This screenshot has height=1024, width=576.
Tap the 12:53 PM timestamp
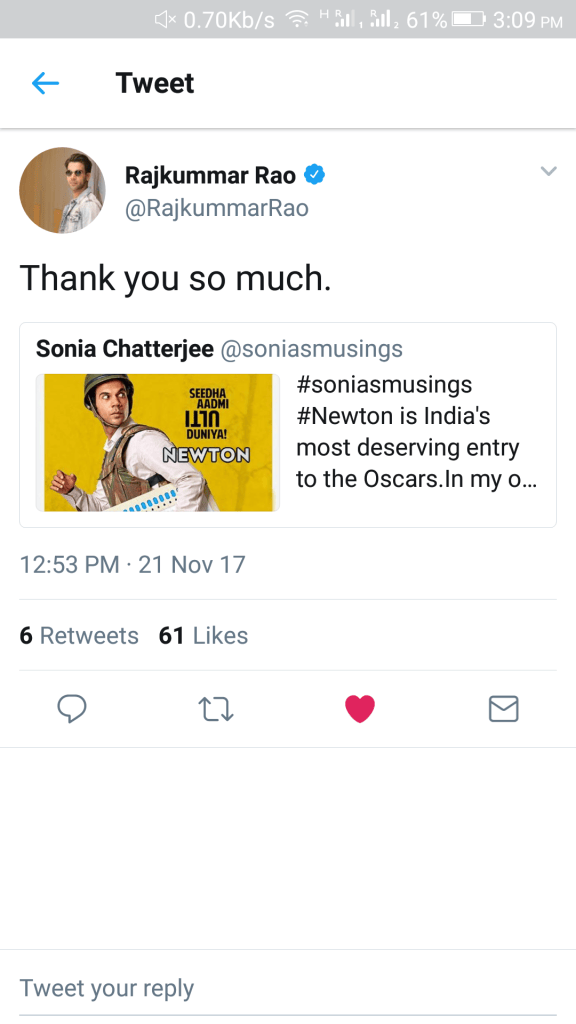70,565
